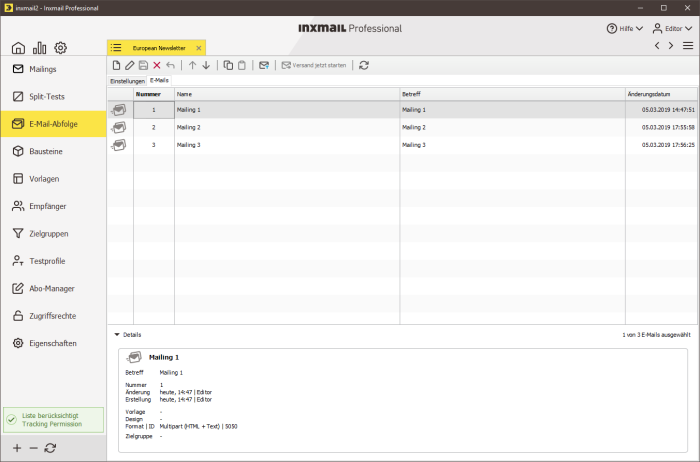Click the date 05.03.2019 17:55:58

[x=668, y=127]
